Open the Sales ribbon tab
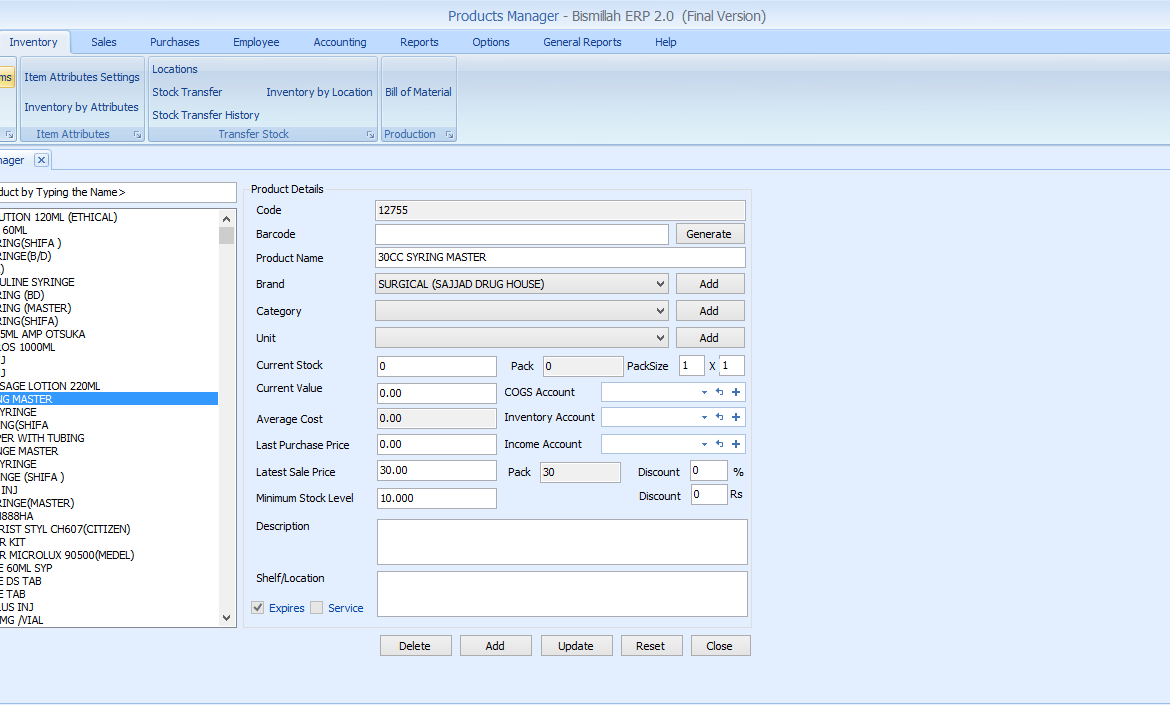 [x=104, y=42]
